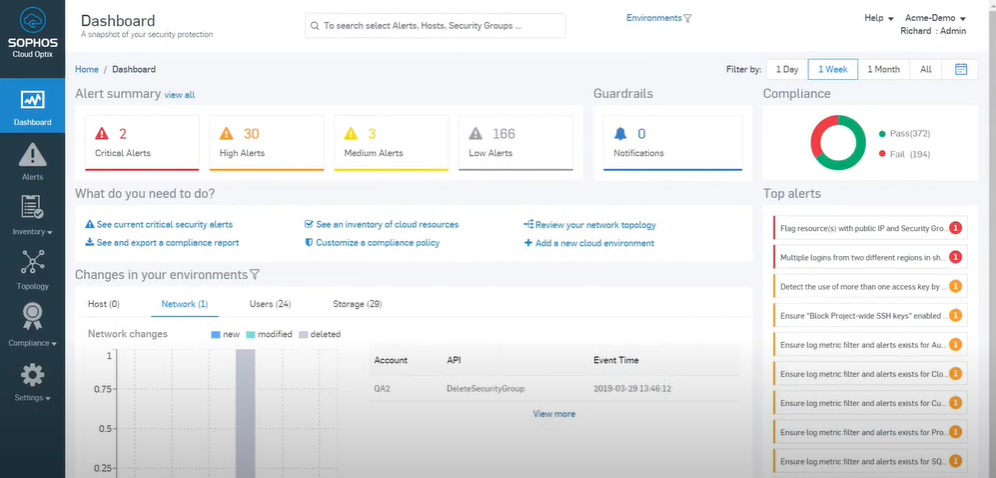Expand the Help dropdown menu
996x478 pixels.
pos(879,18)
